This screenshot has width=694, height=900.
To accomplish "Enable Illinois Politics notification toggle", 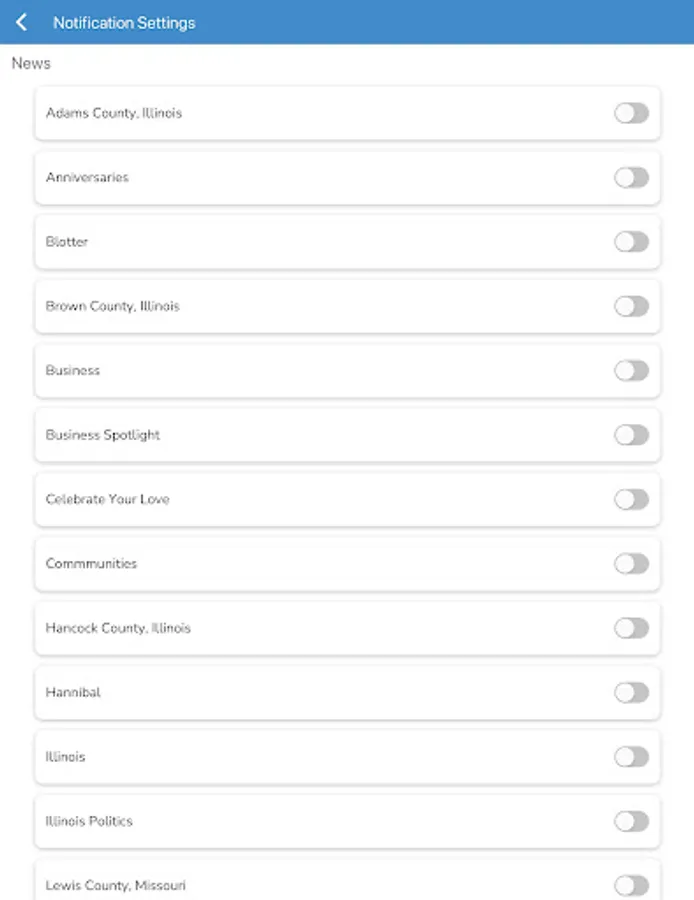I will [x=631, y=821].
